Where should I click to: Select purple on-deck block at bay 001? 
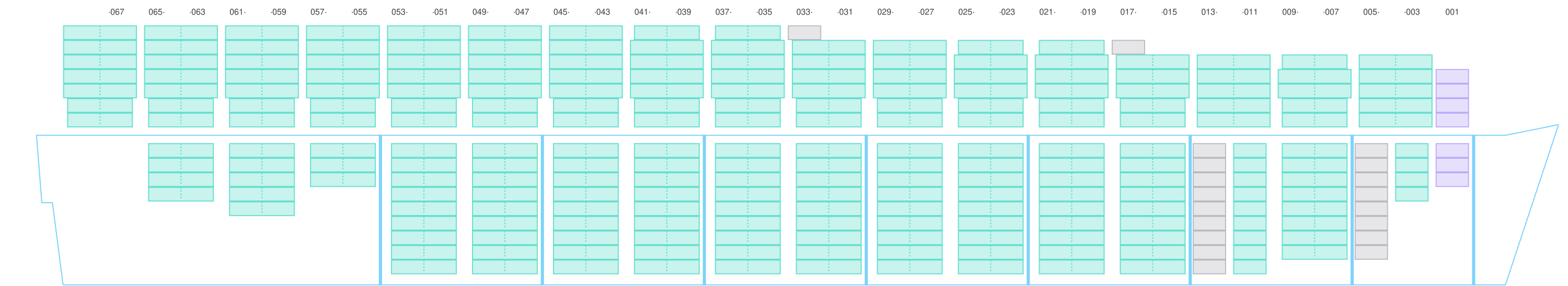point(1452,98)
